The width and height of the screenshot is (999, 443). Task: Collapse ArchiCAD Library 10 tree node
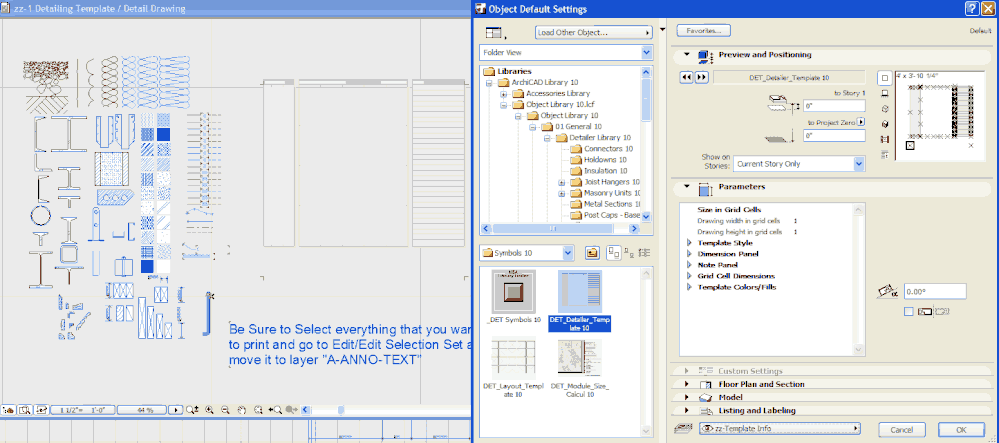(x=489, y=83)
